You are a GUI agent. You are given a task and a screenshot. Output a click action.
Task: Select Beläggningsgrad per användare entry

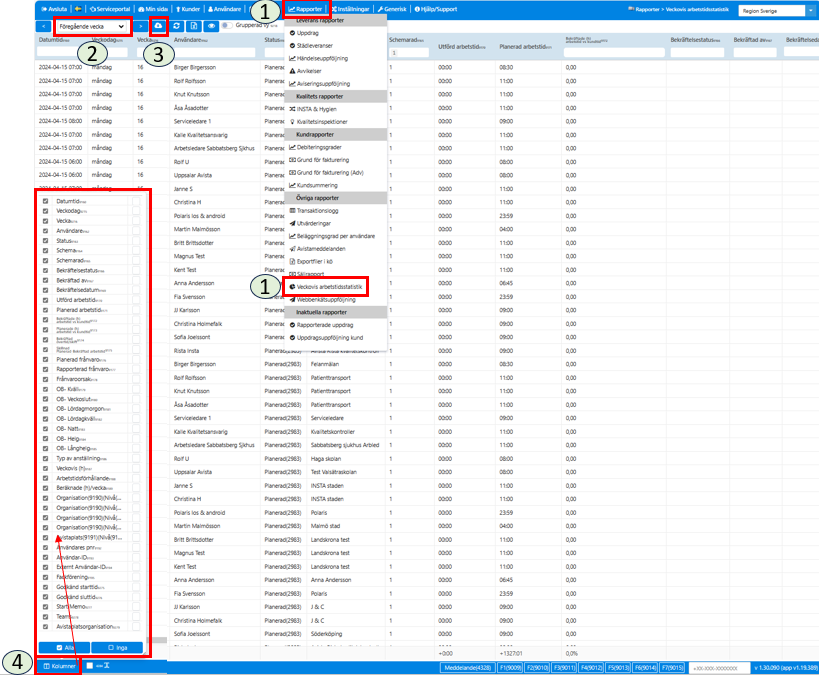pos(332,236)
